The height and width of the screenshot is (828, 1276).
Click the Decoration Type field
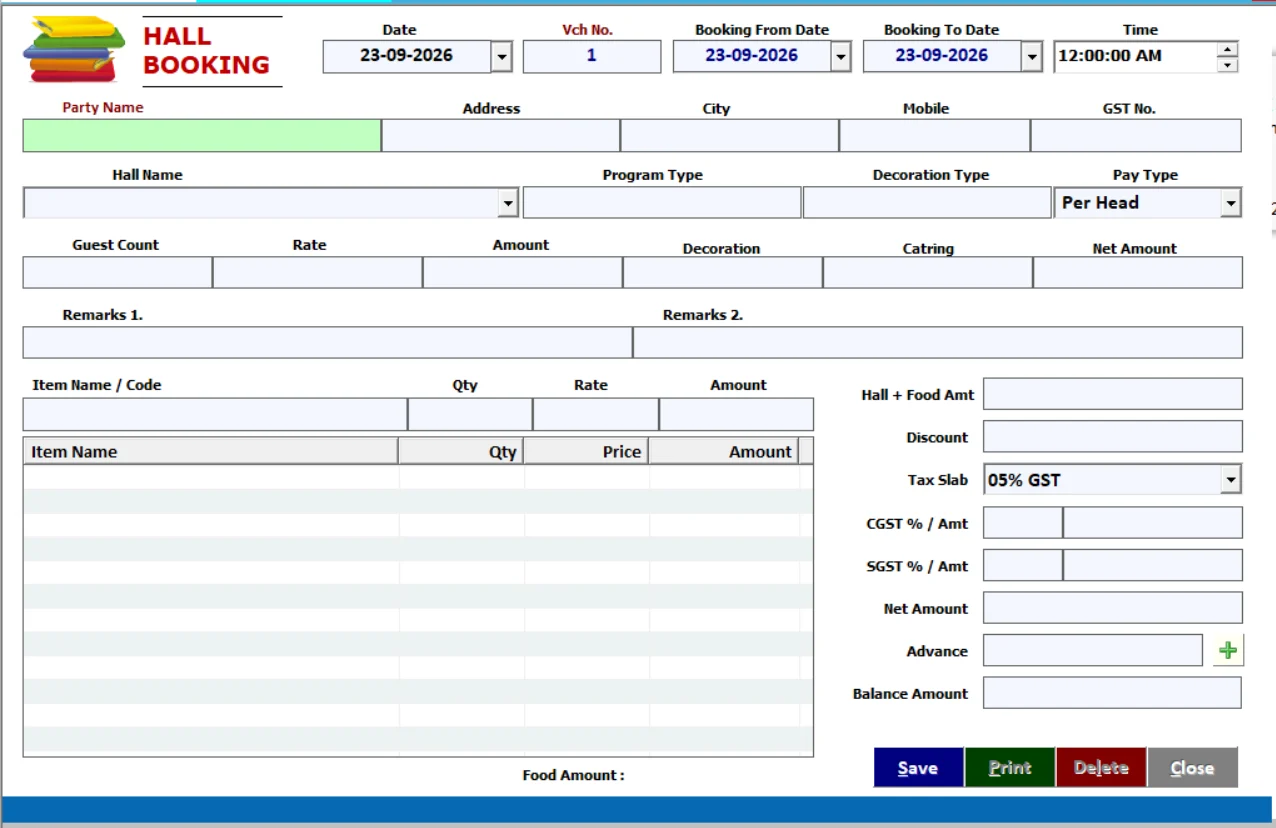[927, 202]
